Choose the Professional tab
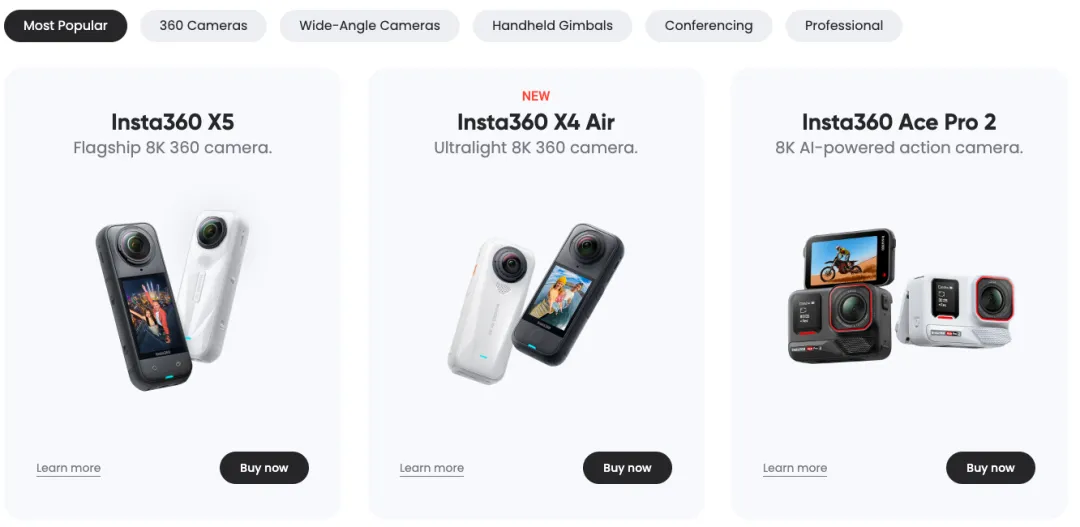The image size is (1080, 527). [843, 25]
